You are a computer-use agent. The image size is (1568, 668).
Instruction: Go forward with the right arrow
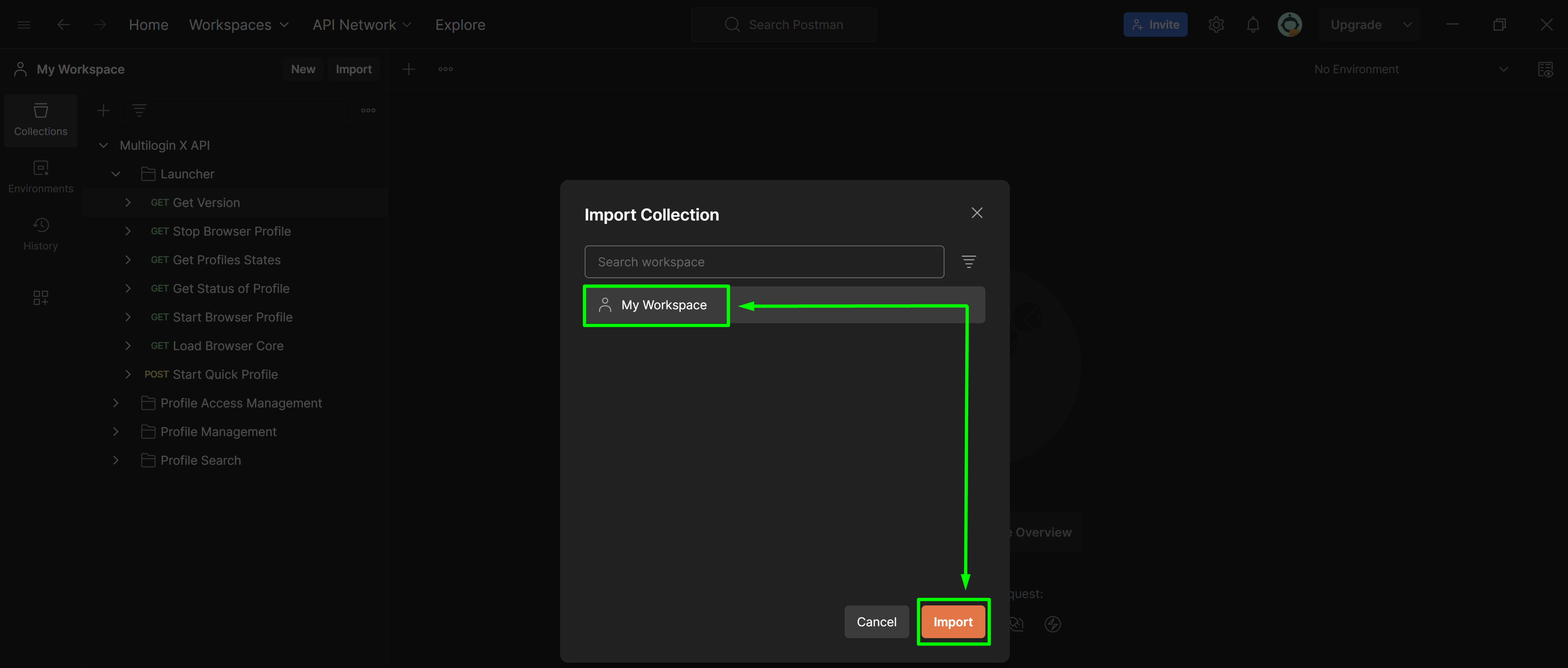point(101,25)
